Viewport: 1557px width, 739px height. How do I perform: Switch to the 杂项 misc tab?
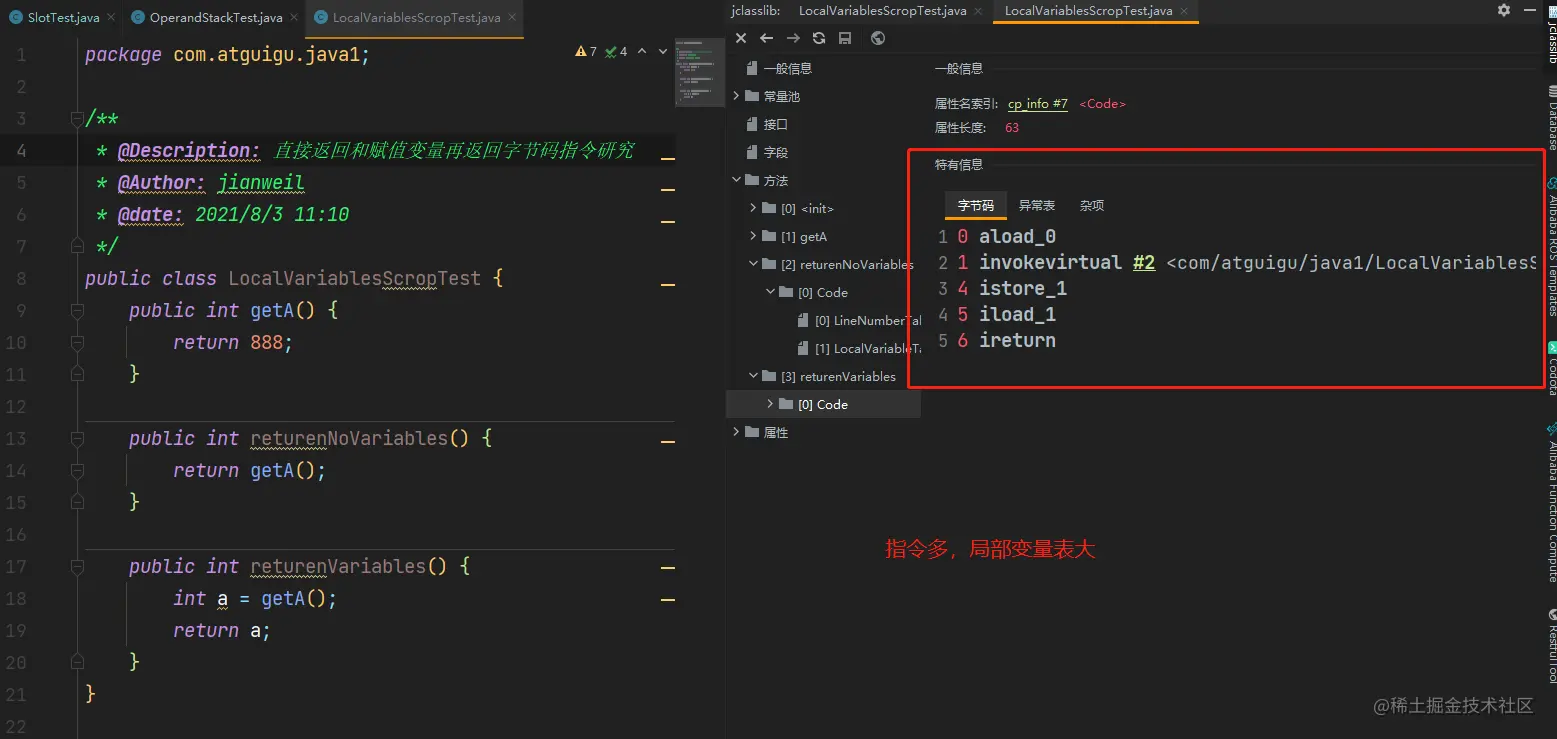coord(1091,205)
